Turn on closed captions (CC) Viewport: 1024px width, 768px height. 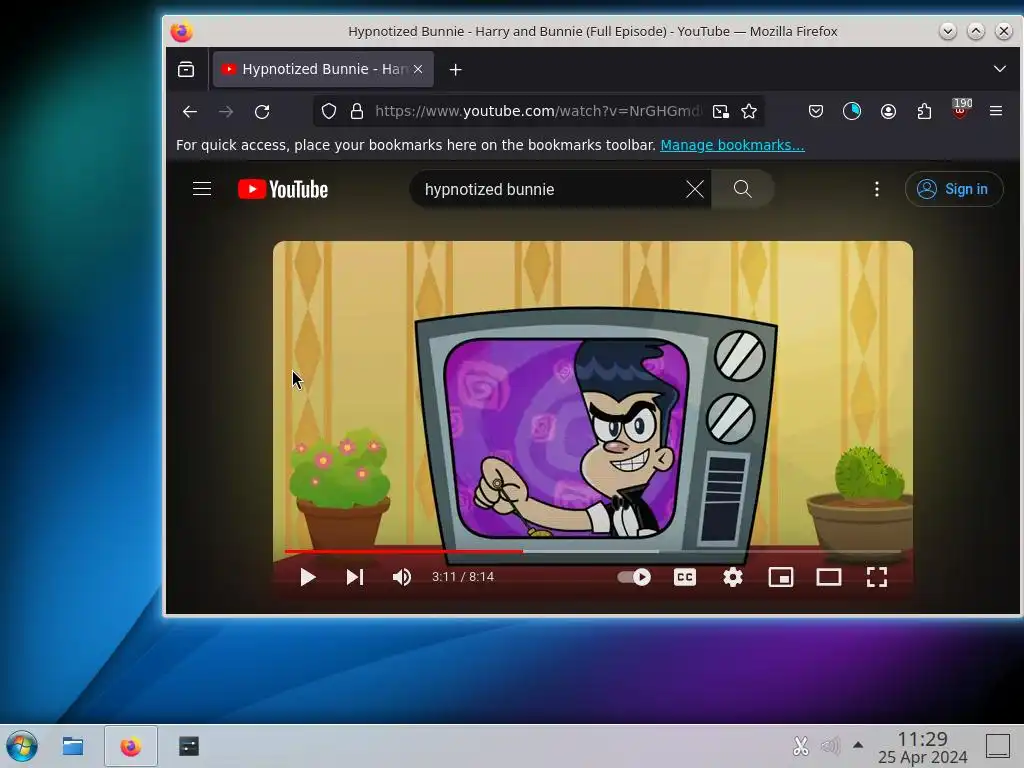click(x=684, y=577)
